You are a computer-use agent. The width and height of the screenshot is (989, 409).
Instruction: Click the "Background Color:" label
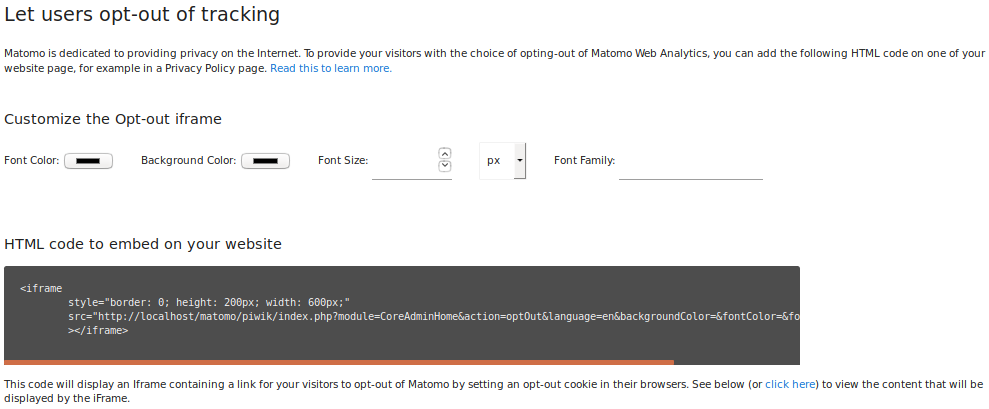[188, 161]
